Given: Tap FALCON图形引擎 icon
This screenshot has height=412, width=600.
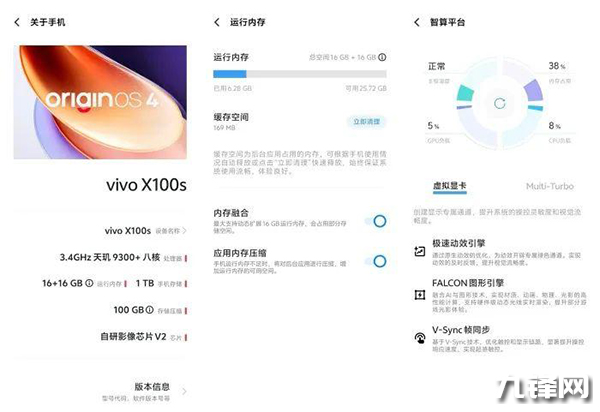Looking at the screenshot, I should 420,295.
